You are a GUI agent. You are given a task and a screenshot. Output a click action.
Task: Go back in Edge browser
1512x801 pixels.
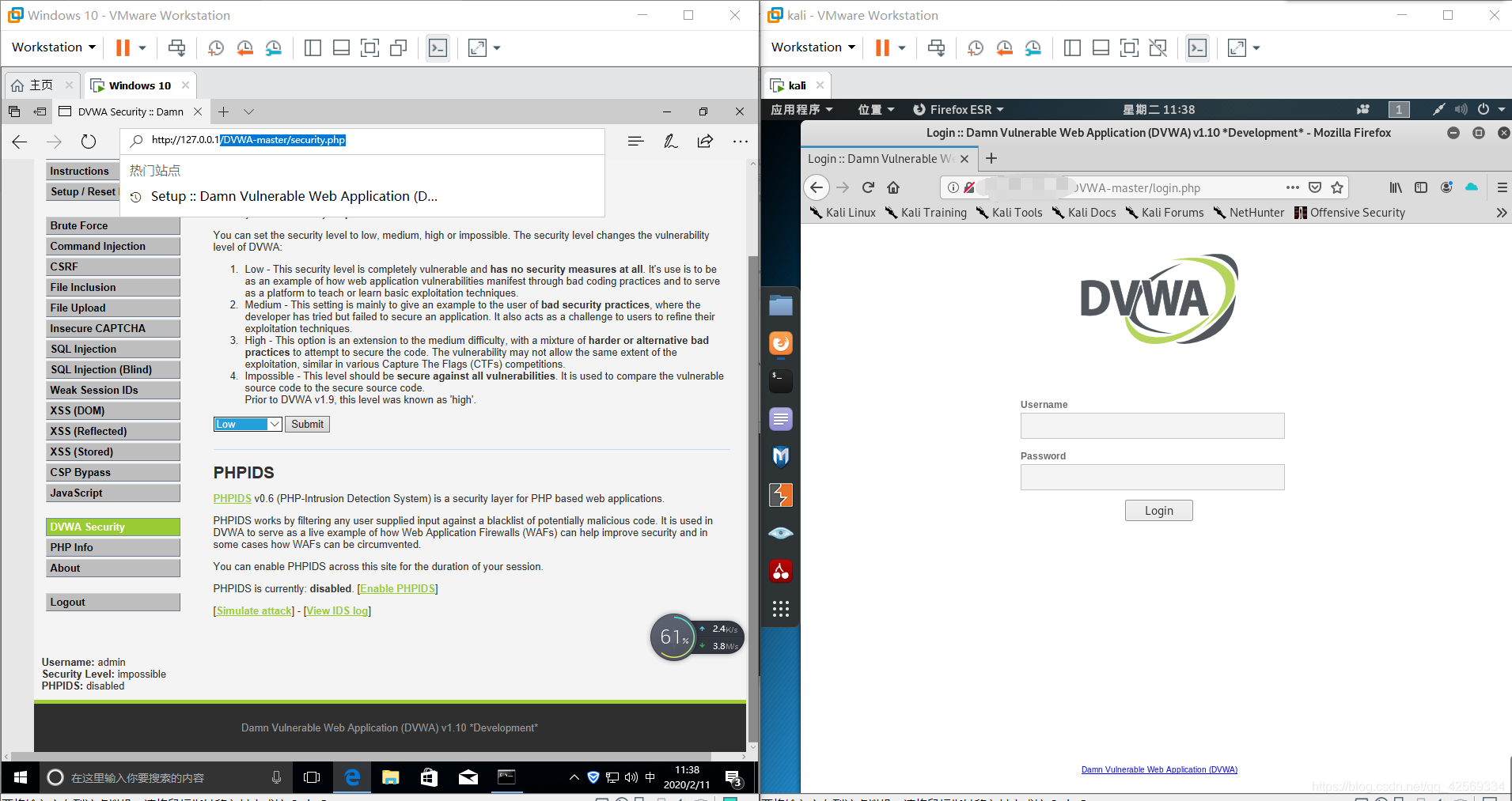20,142
